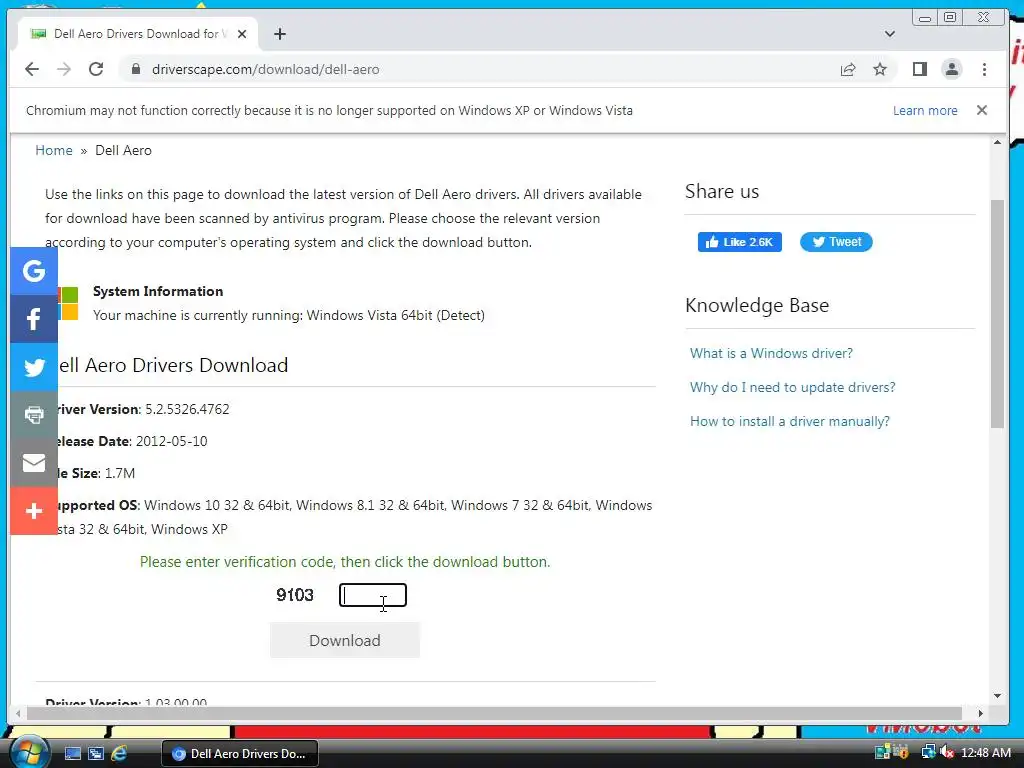Open the Windows Start orb

tap(29, 752)
